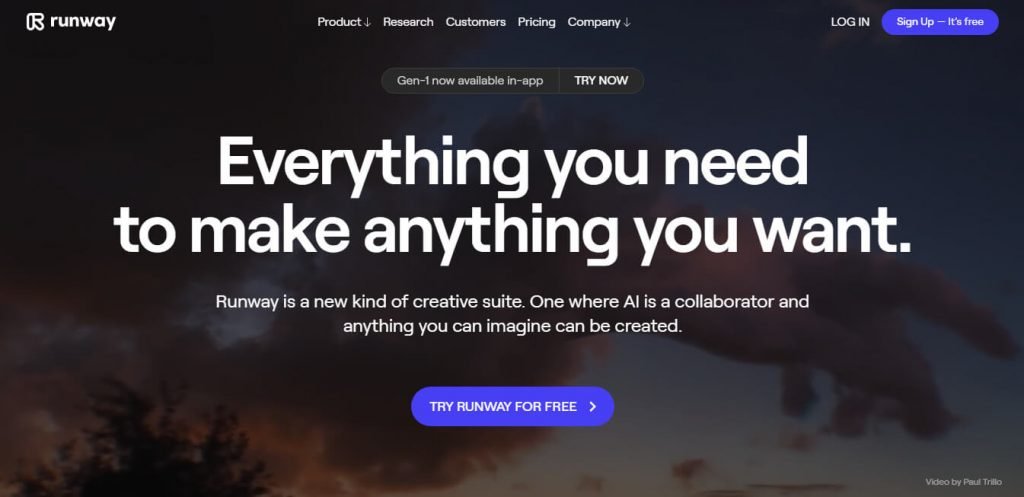Open the Product navigation menu
This screenshot has height=497, width=1024.
[x=344, y=22]
